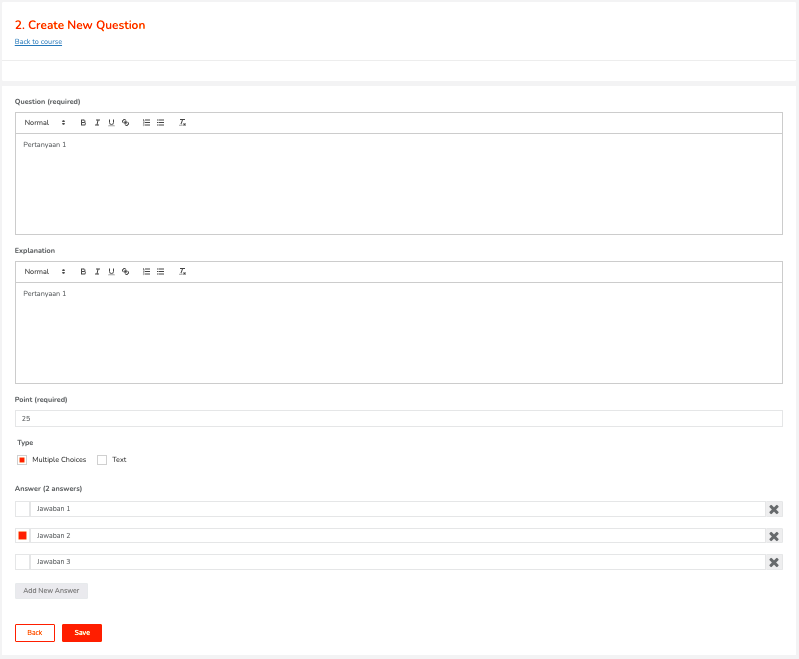Viewport: 799px width, 659px height.
Task: Click the Add New Answer button
Action: (51, 591)
